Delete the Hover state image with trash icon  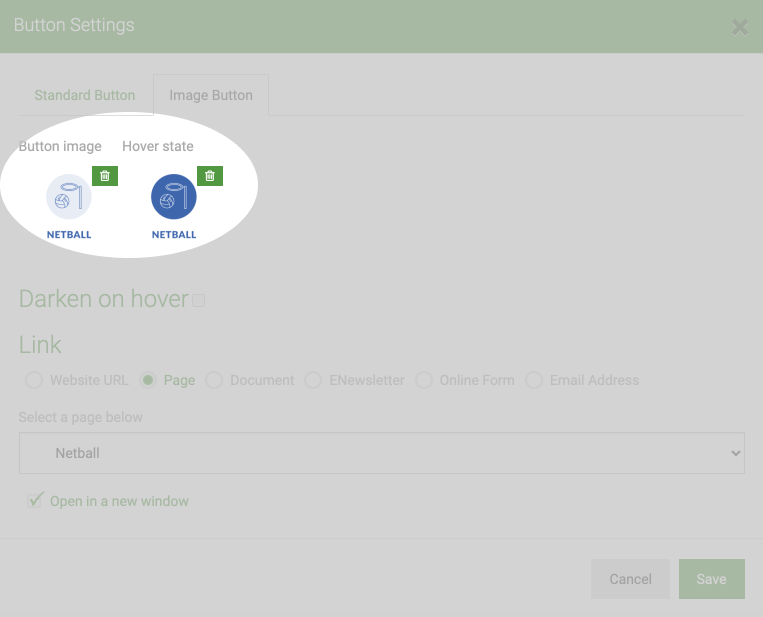click(210, 176)
